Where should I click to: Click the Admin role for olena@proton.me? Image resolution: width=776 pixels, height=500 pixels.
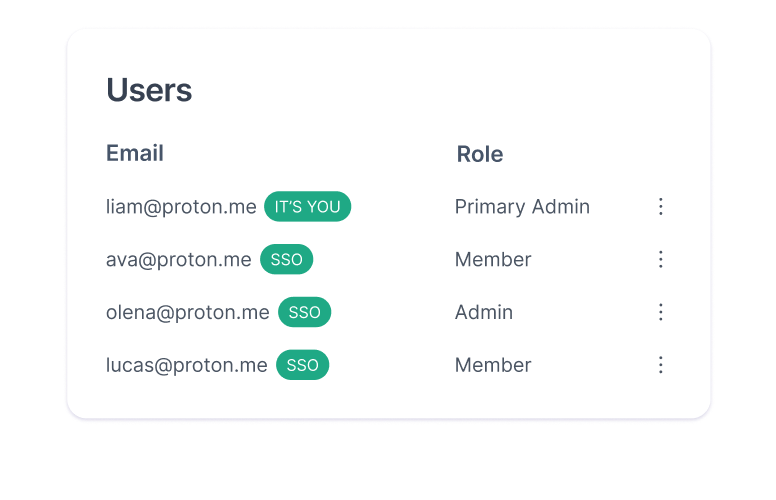point(483,312)
